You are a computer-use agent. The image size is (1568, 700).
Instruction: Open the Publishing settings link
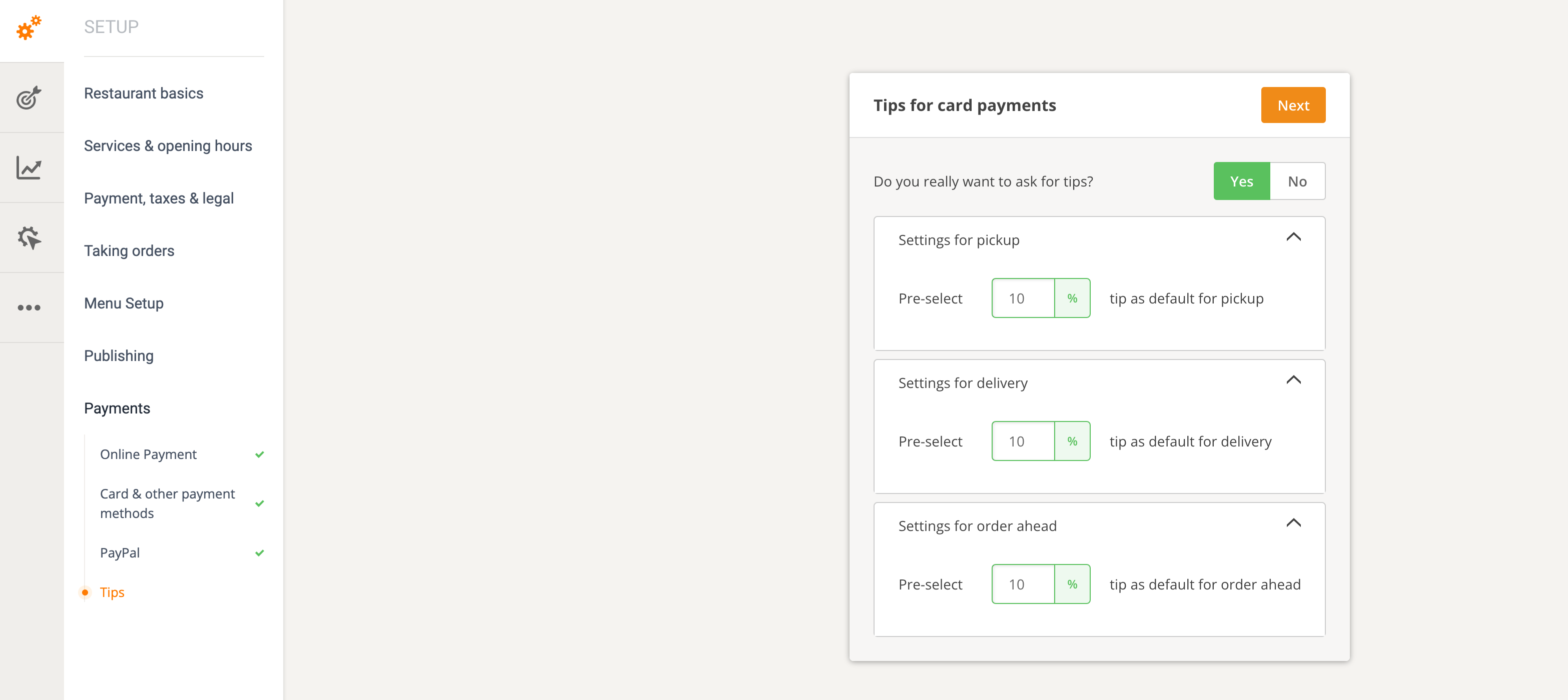click(x=119, y=356)
